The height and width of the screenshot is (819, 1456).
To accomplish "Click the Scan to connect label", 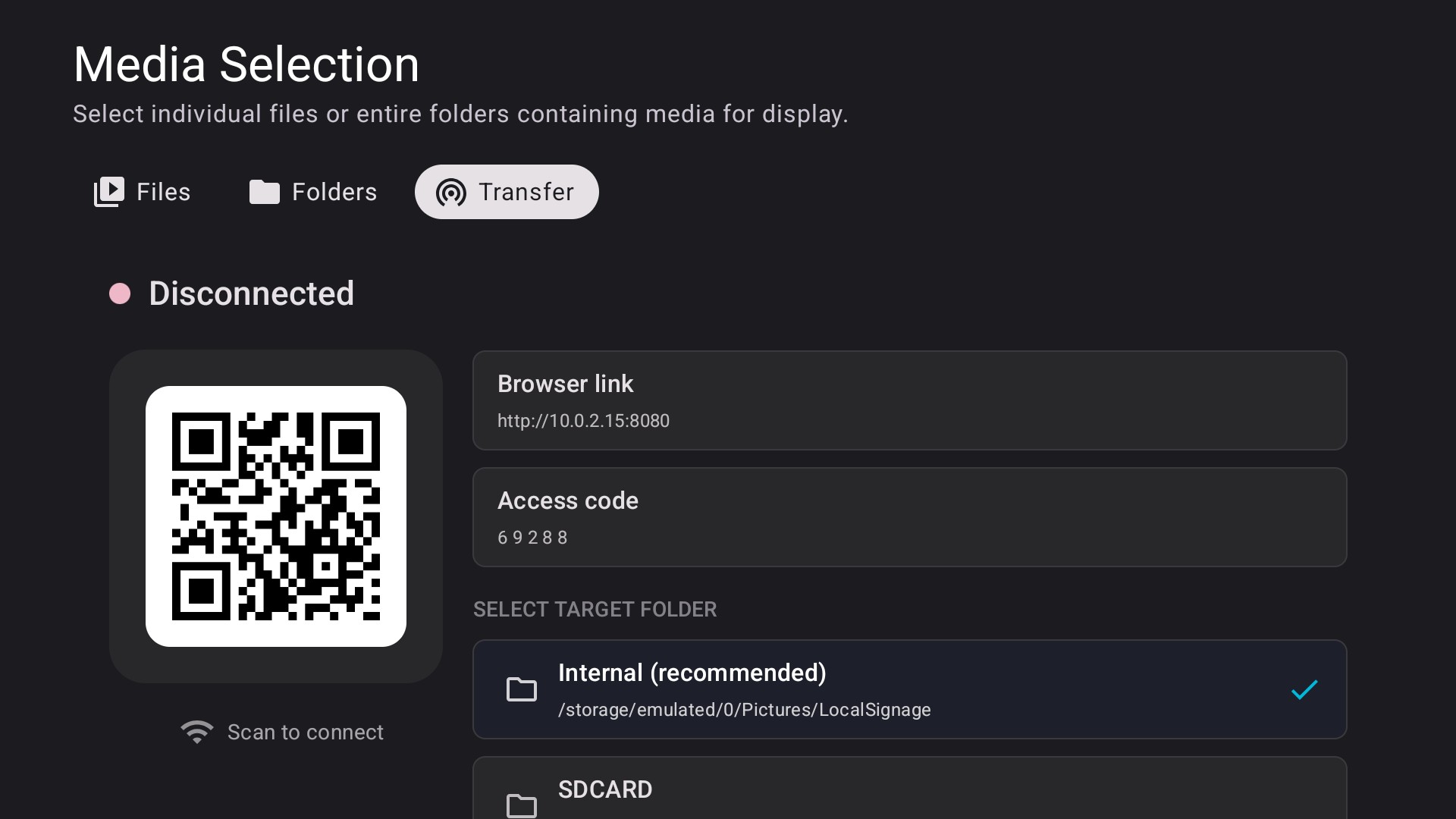I will point(305,732).
